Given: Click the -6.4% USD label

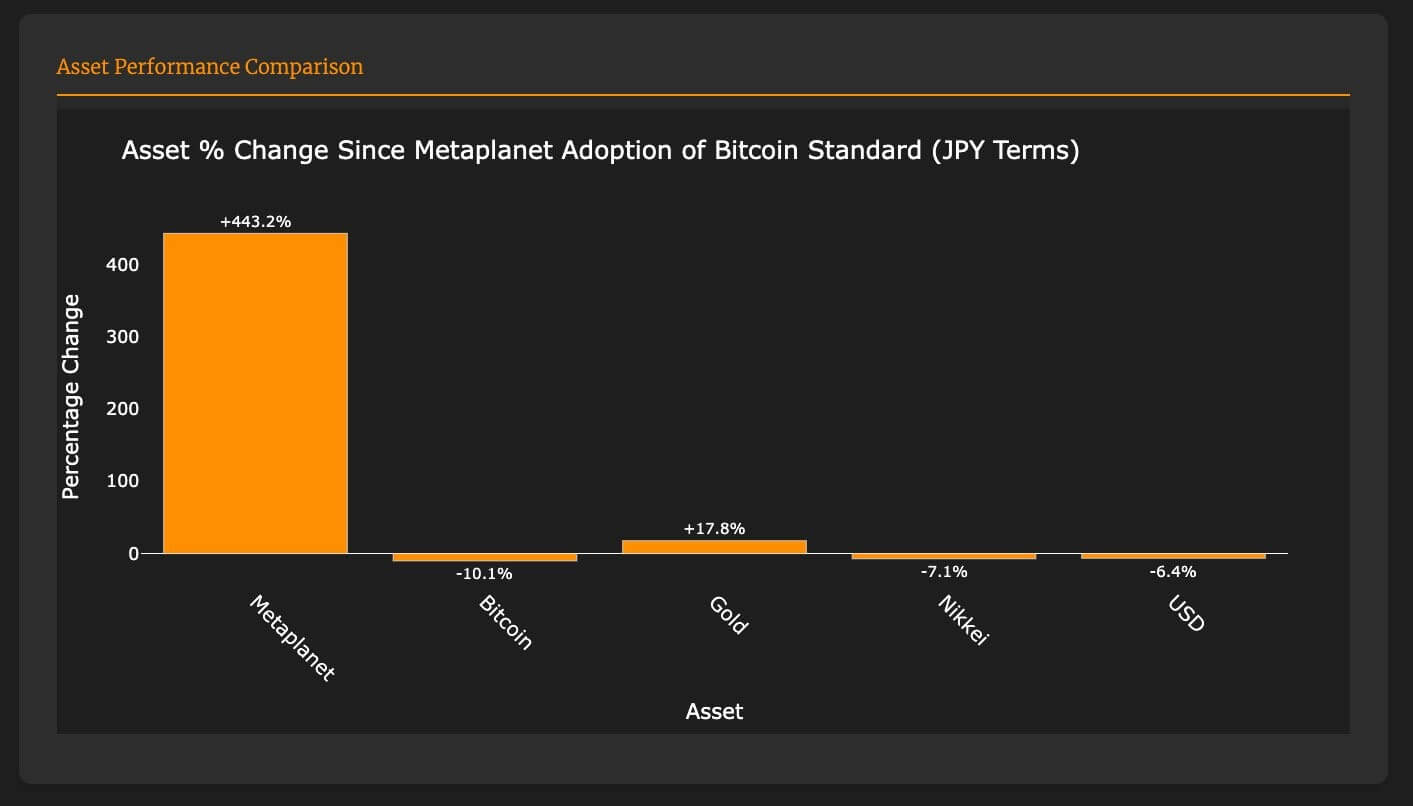Looking at the screenshot, I should coord(1173,572).
